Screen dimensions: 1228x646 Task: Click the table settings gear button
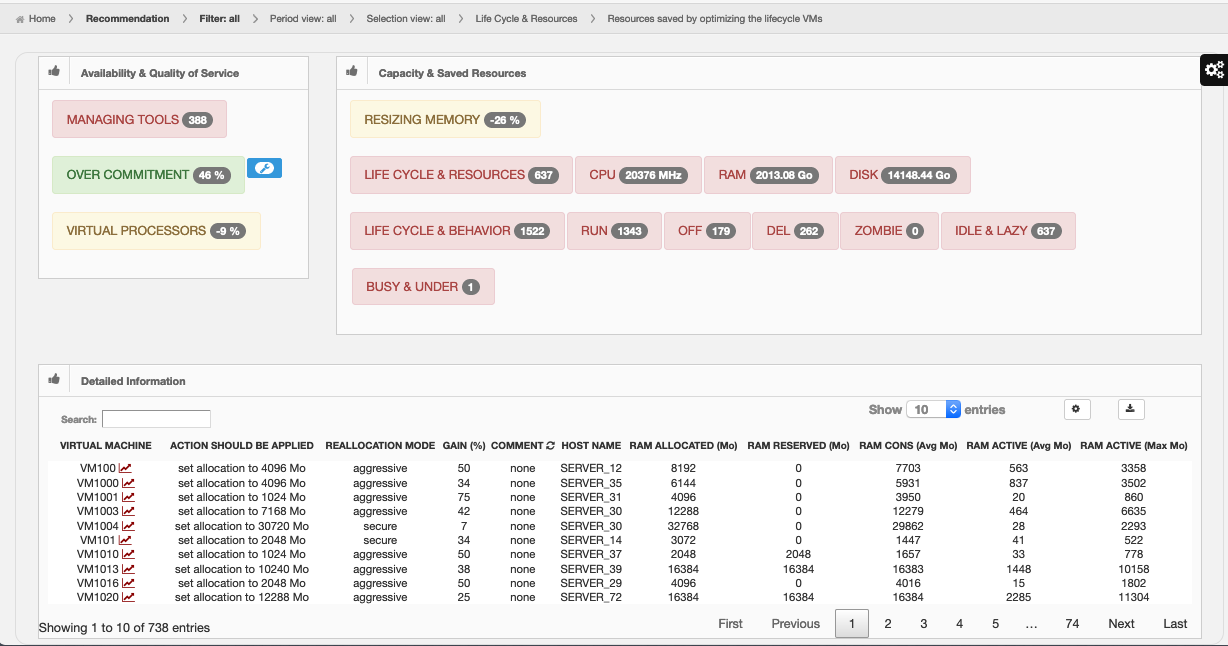[x=1077, y=409]
